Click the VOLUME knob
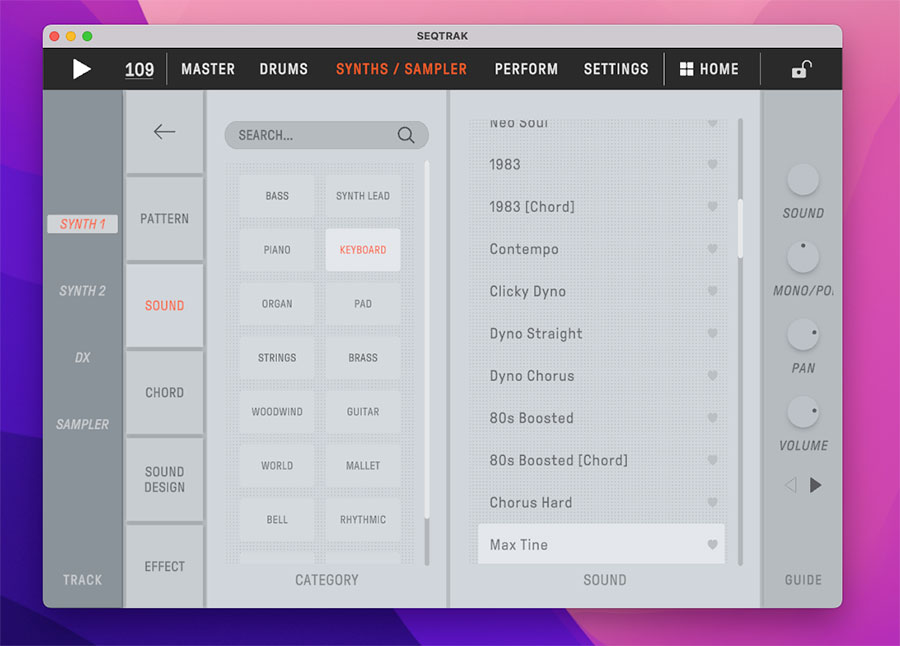900x646 pixels. [x=803, y=412]
